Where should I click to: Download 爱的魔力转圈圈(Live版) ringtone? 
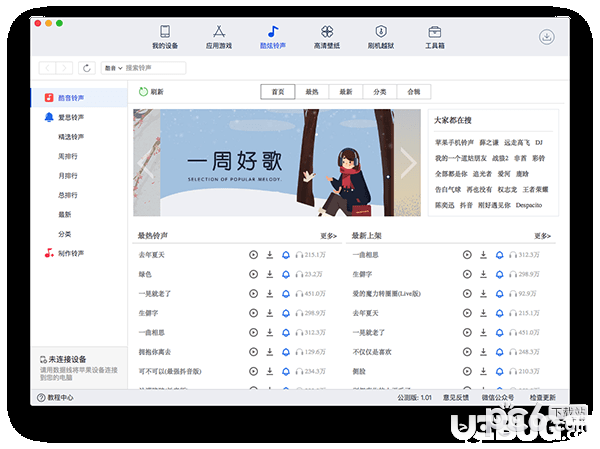[484, 294]
